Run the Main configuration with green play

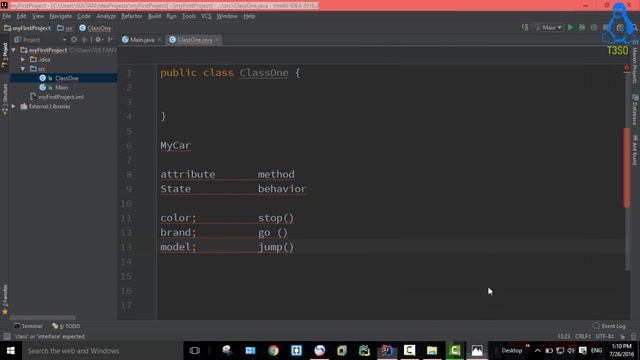[x=570, y=27]
